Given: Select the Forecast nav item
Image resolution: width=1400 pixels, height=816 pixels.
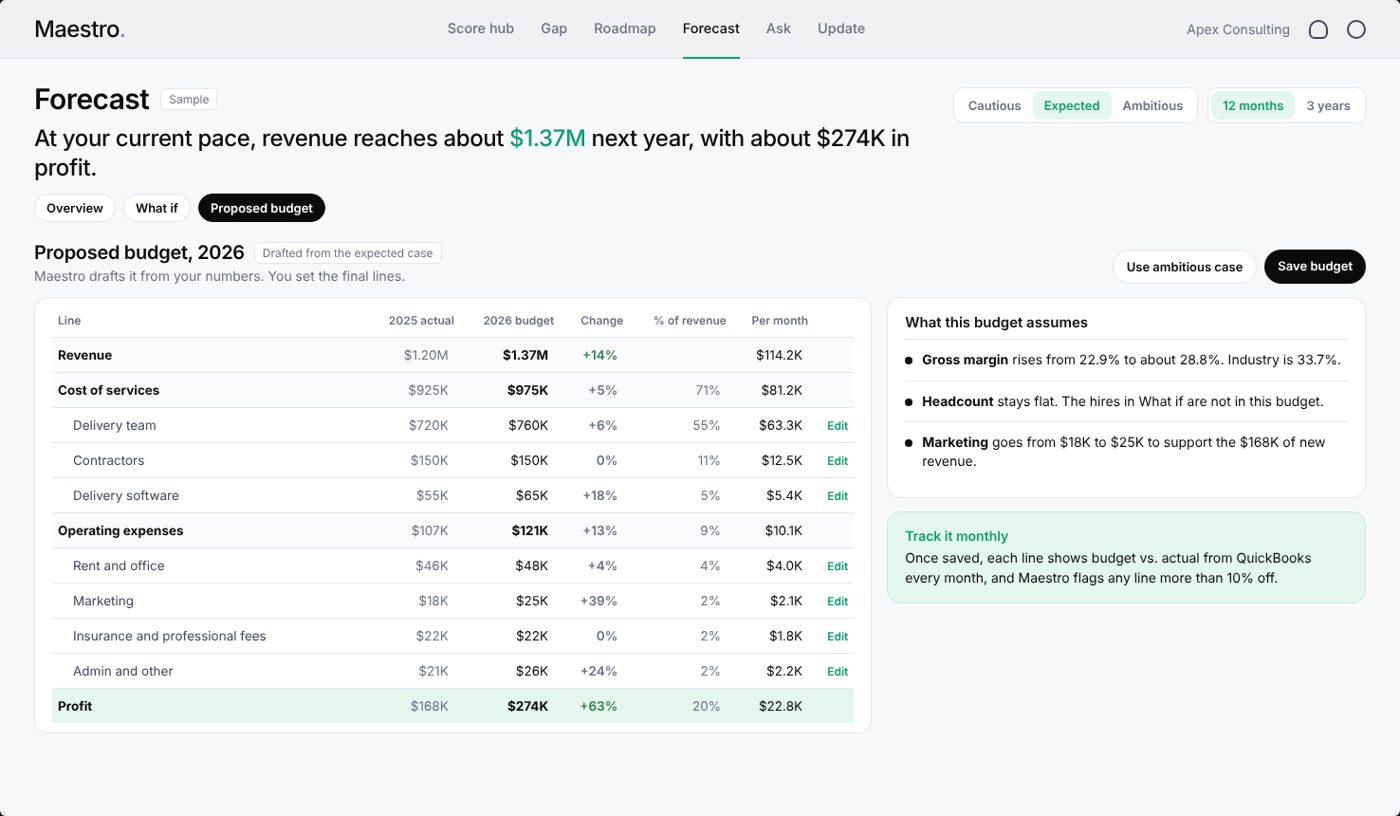Looking at the screenshot, I should coord(711,29).
